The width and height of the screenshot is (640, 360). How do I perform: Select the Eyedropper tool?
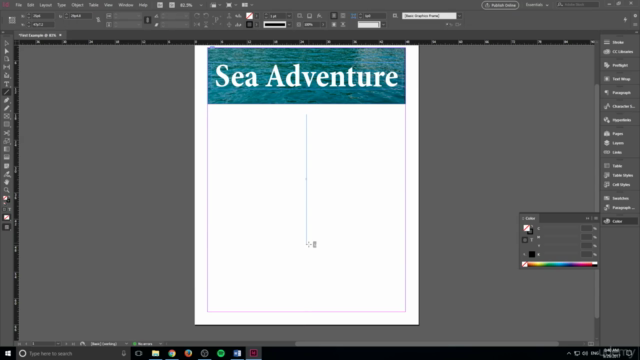(x=7, y=174)
